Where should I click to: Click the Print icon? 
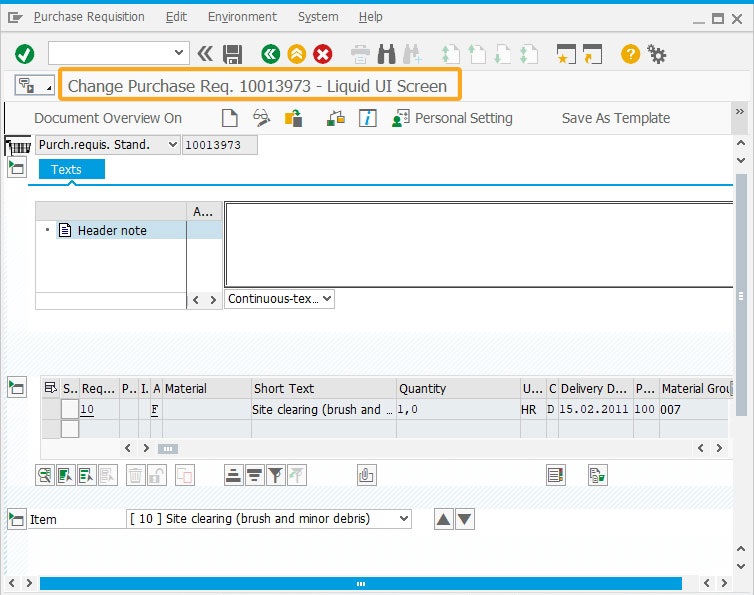pos(360,54)
